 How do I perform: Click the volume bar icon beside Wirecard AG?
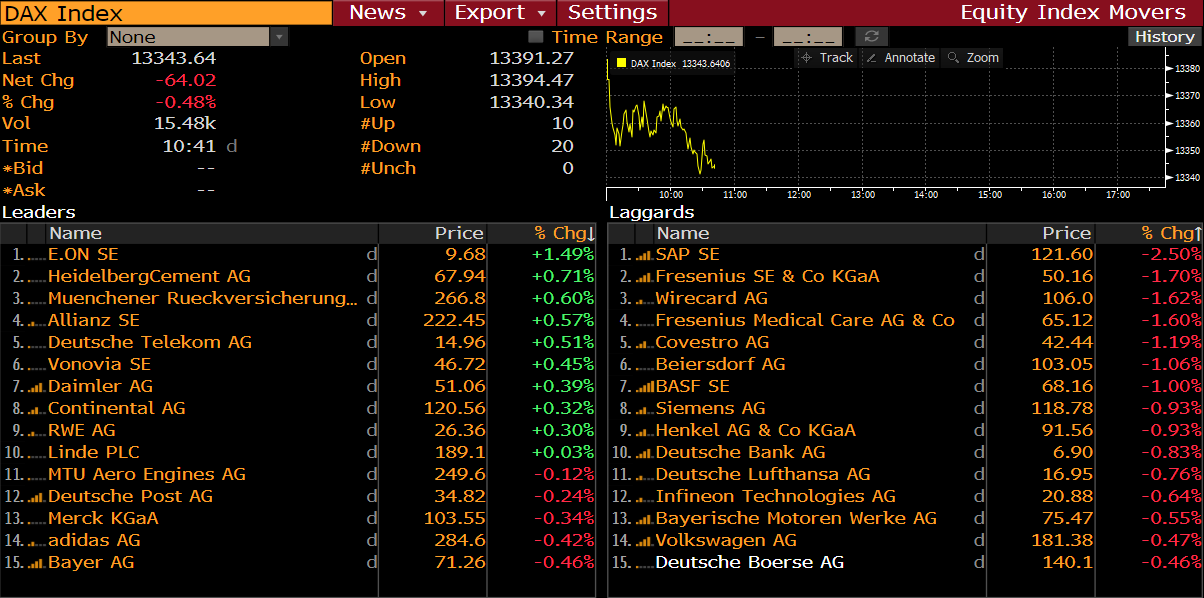643,299
